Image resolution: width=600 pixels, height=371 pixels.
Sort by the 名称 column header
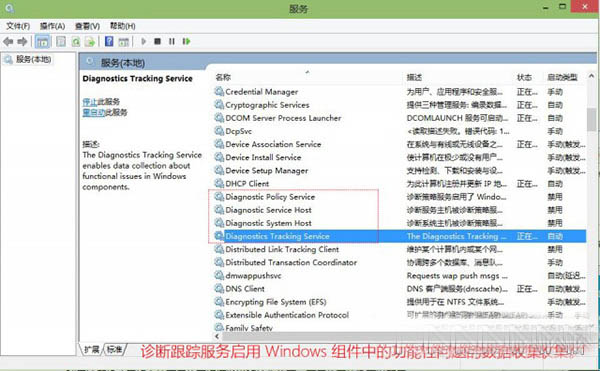click(223, 77)
